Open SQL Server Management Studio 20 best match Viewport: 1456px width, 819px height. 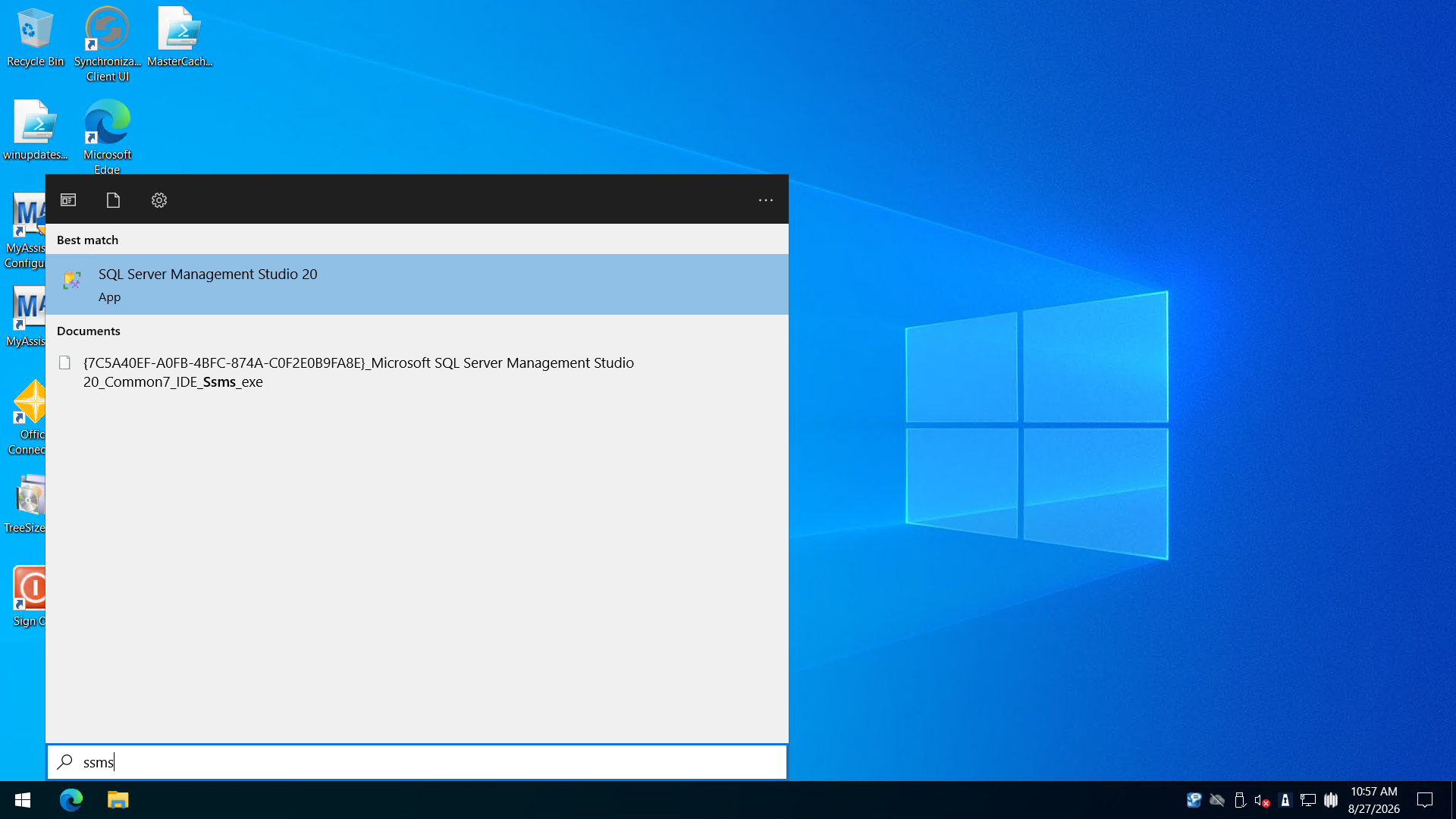[x=417, y=284]
